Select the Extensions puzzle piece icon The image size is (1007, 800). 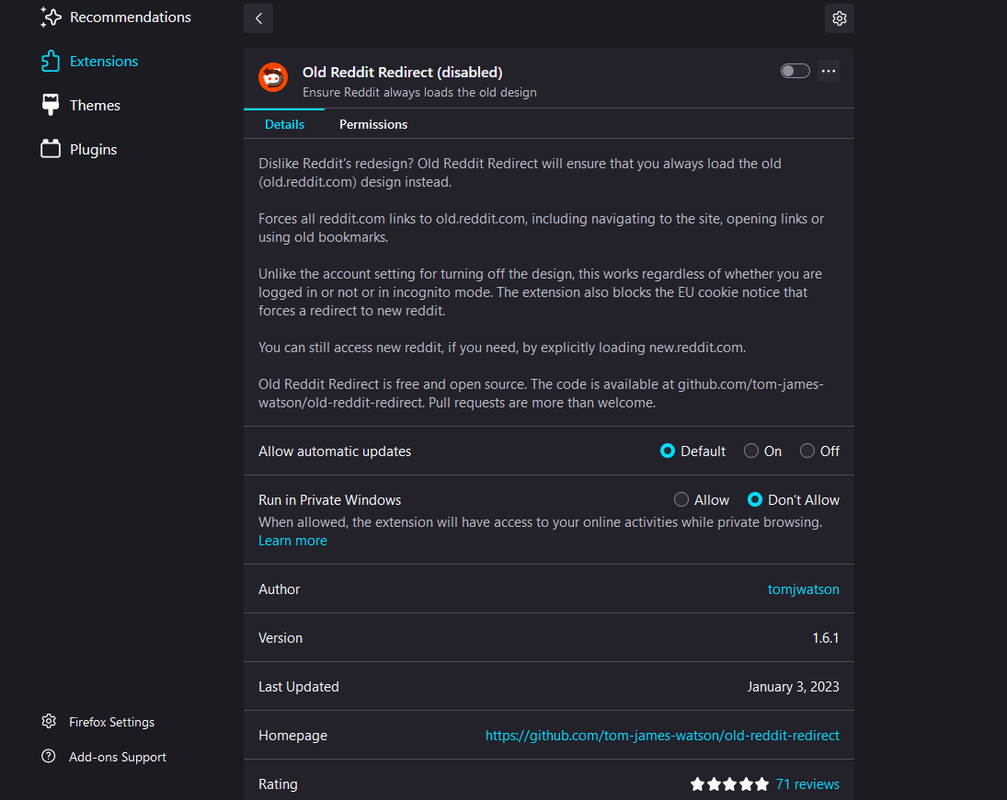[51, 61]
